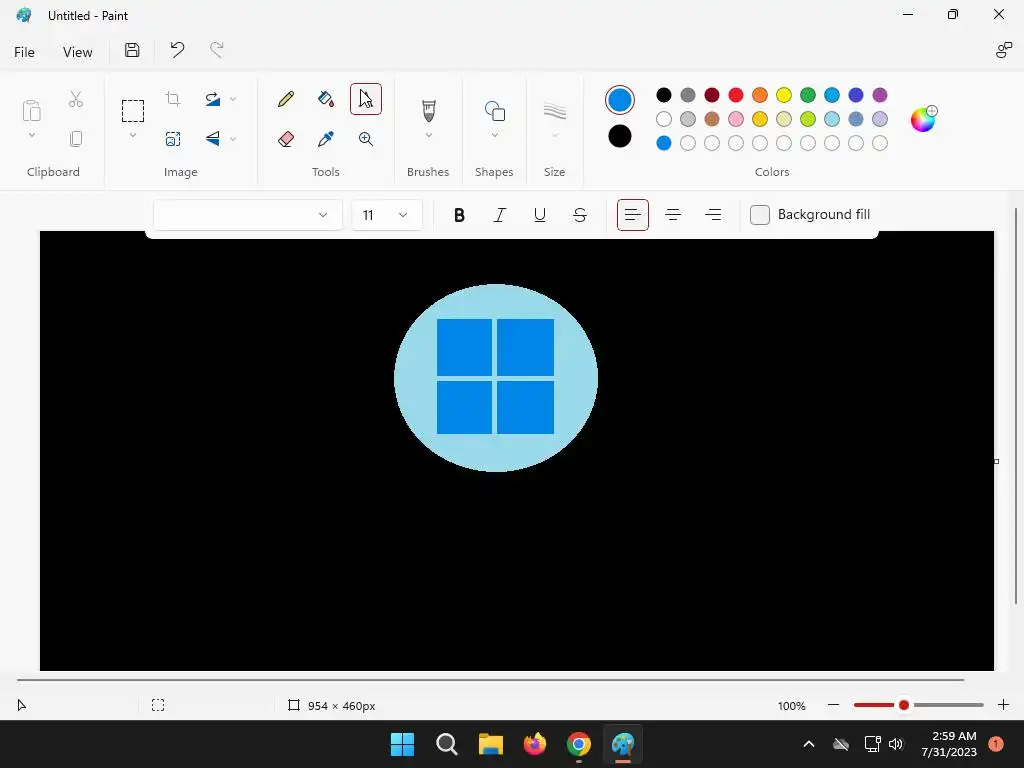The width and height of the screenshot is (1024, 768).
Task: Select the Color picker eyedropper tool
Action: (x=326, y=139)
